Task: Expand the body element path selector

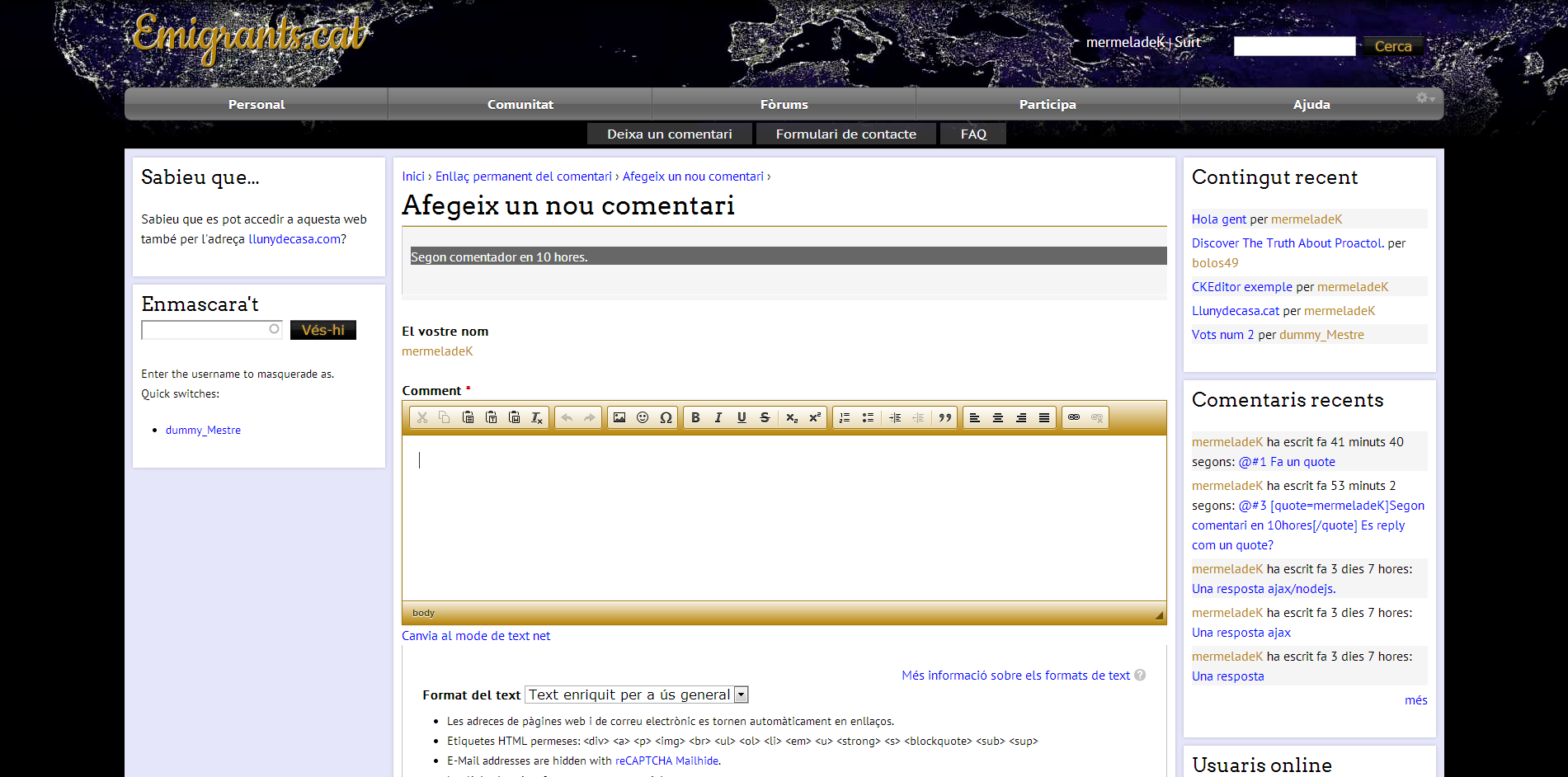Action: 424,613
